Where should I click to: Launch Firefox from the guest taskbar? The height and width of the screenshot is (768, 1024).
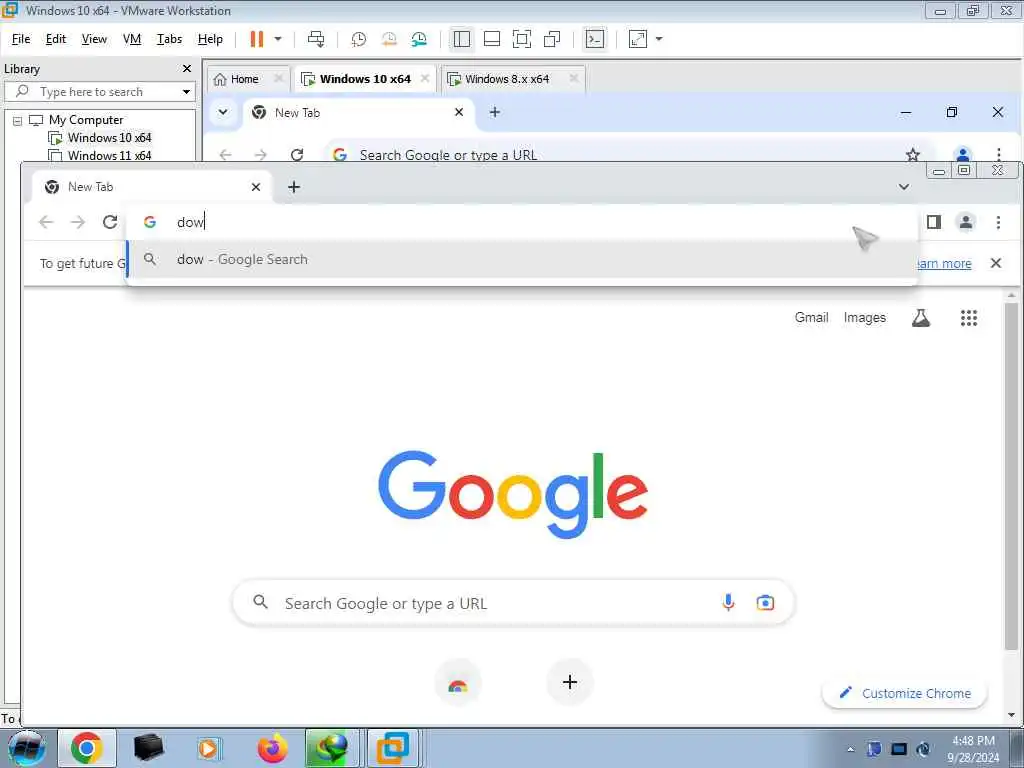pos(272,748)
